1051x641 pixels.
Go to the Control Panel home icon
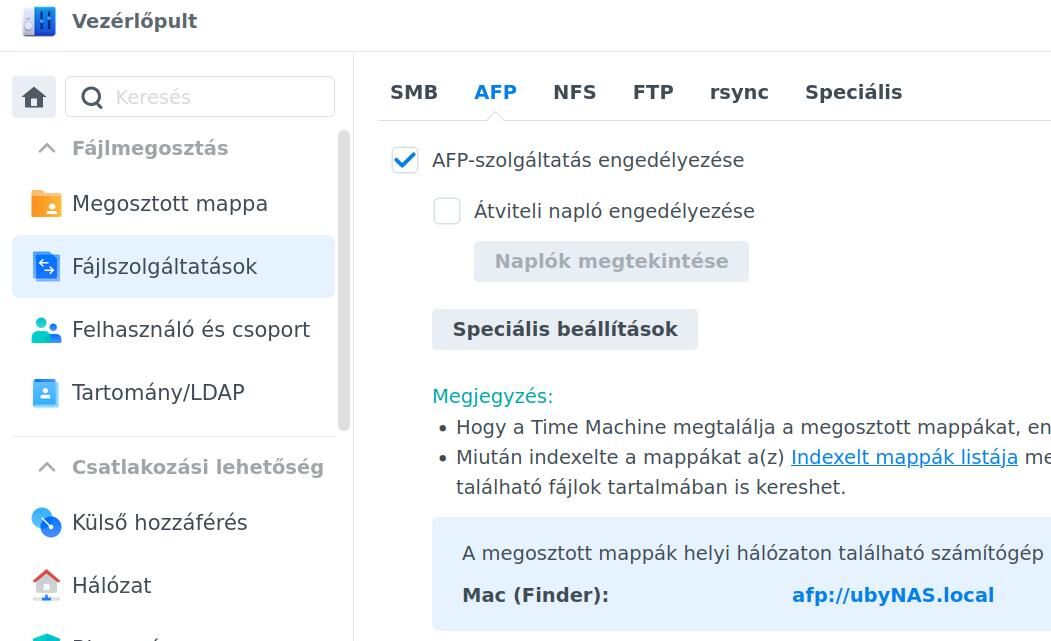click(x=34, y=97)
